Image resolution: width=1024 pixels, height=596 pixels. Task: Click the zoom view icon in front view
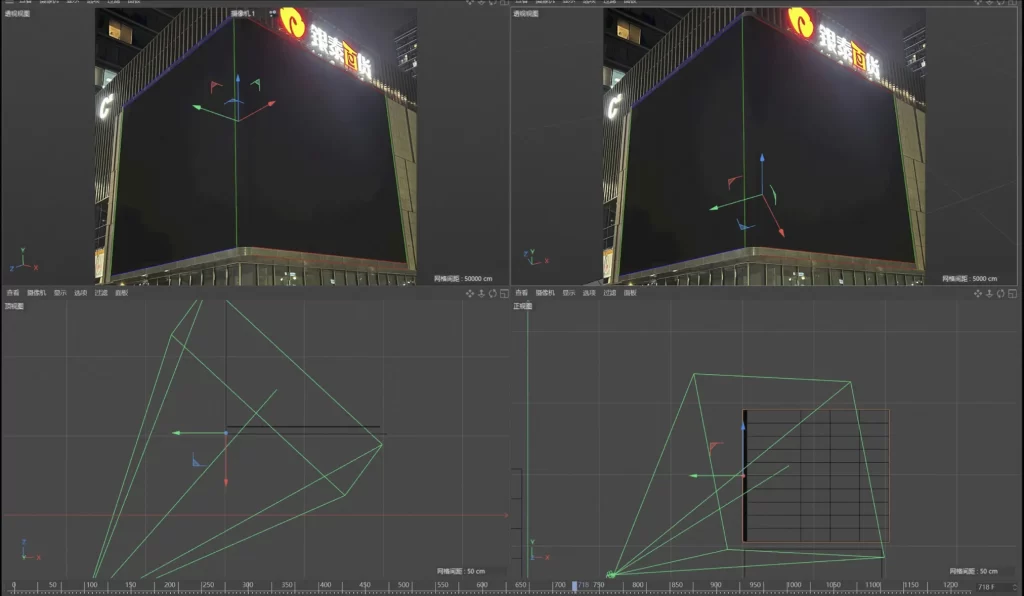pyautogui.click(x=989, y=294)
